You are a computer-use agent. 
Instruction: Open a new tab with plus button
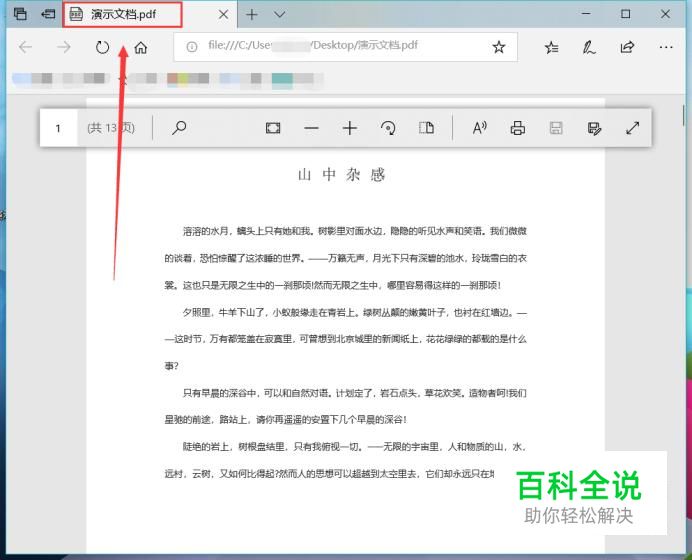click(252, 15)
